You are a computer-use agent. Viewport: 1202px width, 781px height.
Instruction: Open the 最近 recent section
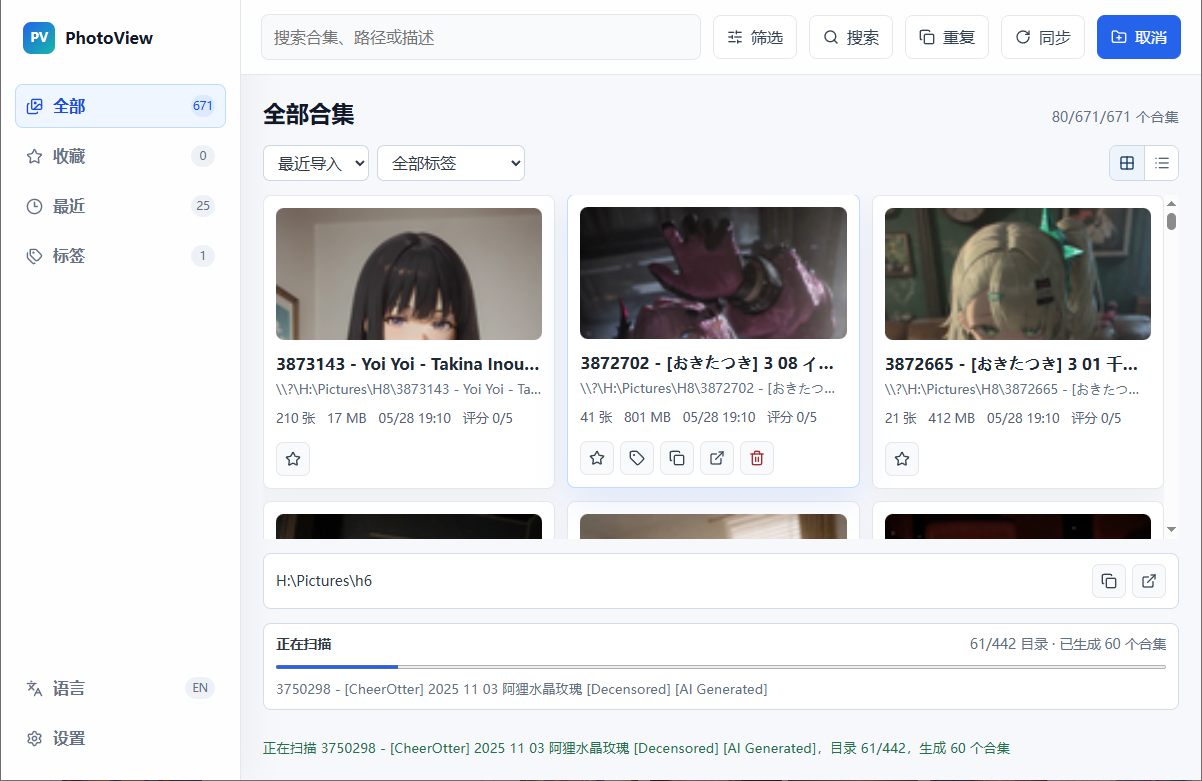click(120, 206)
